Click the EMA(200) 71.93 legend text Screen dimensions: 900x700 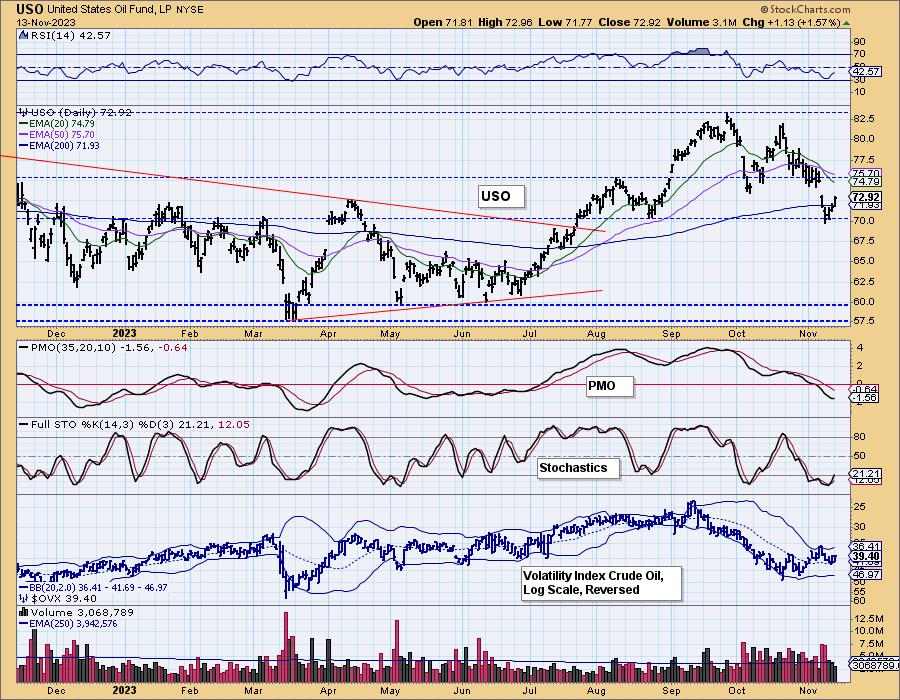tap(64, 146)
